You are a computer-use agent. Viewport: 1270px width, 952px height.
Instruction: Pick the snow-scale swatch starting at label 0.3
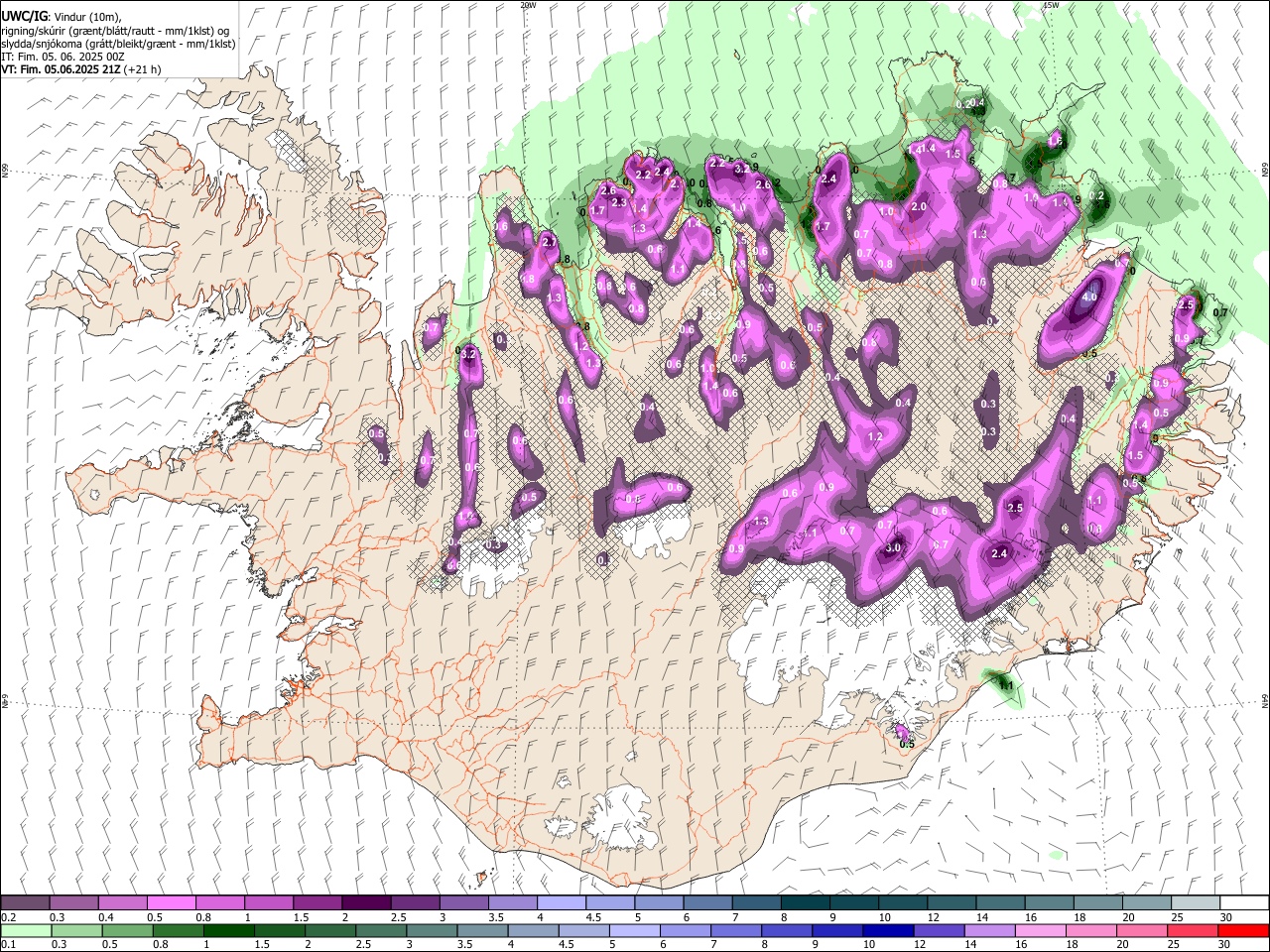coord(73,902)
